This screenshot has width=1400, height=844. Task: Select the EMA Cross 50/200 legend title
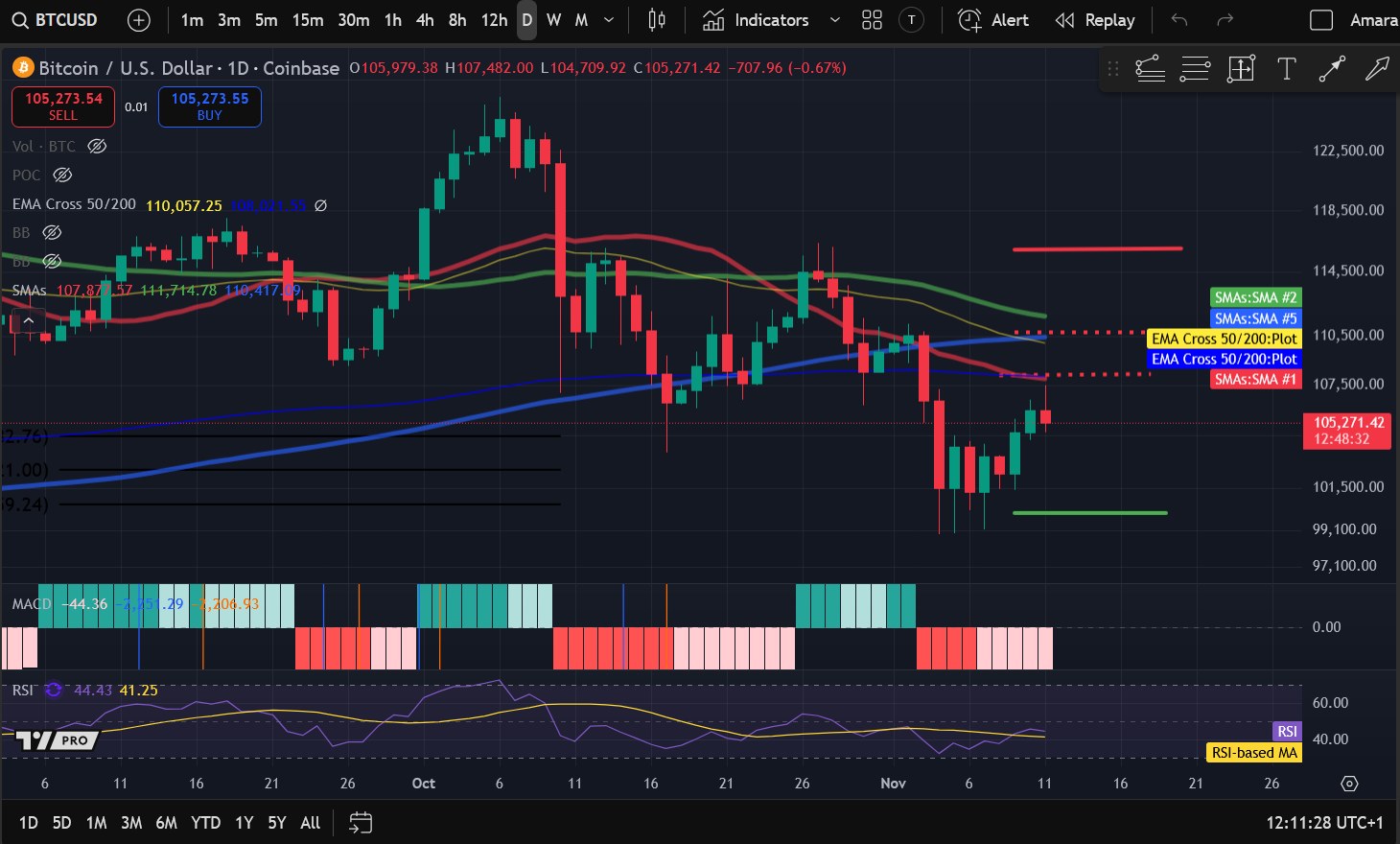coord(74,204)
